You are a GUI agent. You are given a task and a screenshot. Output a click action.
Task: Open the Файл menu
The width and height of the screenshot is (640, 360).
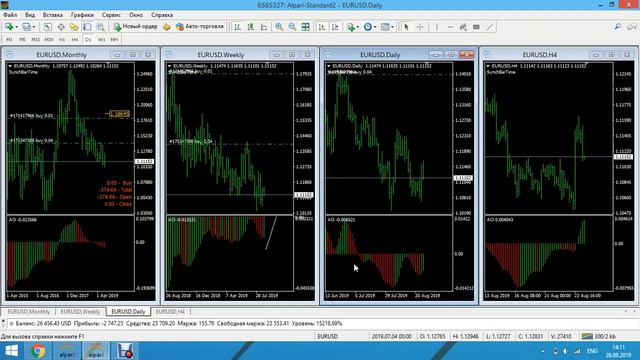pos(10,15)
